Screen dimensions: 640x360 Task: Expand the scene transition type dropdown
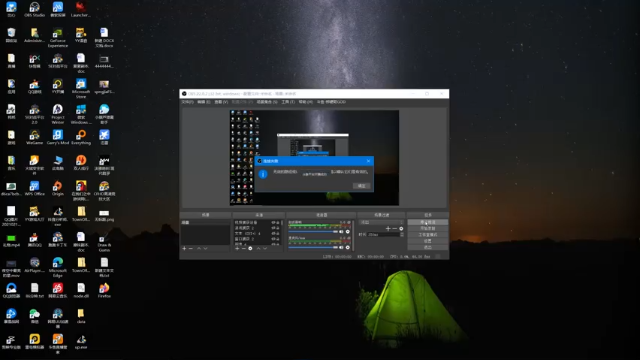point(381,222)
